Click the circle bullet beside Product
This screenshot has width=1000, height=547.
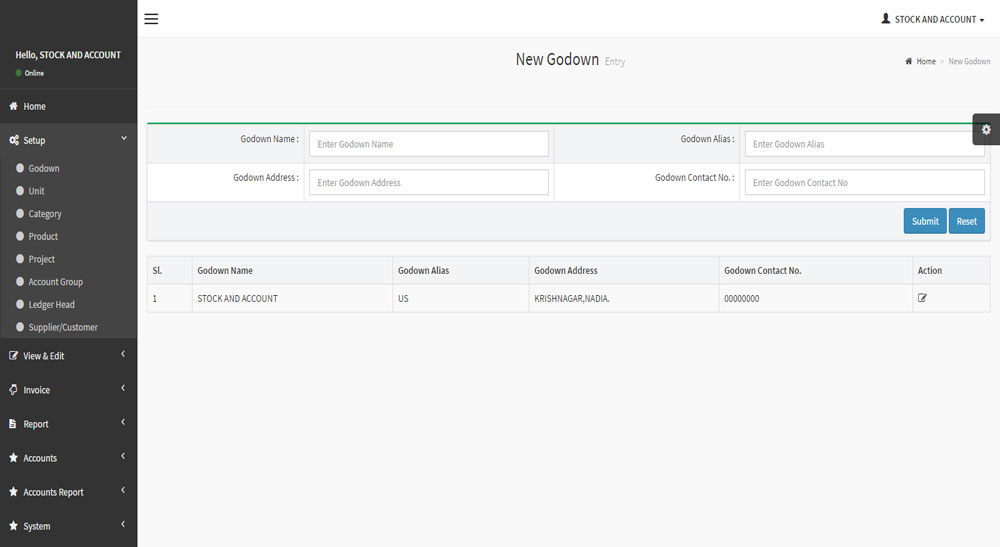pos(20,236)
